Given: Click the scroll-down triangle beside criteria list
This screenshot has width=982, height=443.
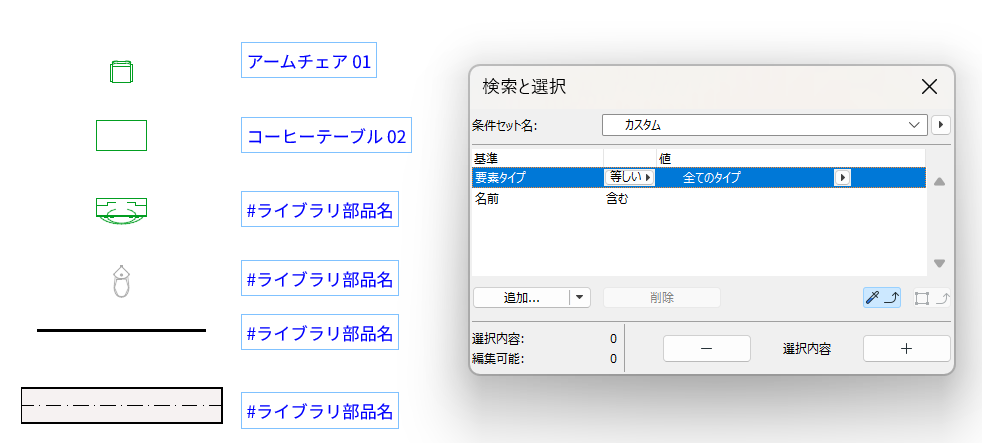Looking at the screenshot, I should (x=939, y=263).
